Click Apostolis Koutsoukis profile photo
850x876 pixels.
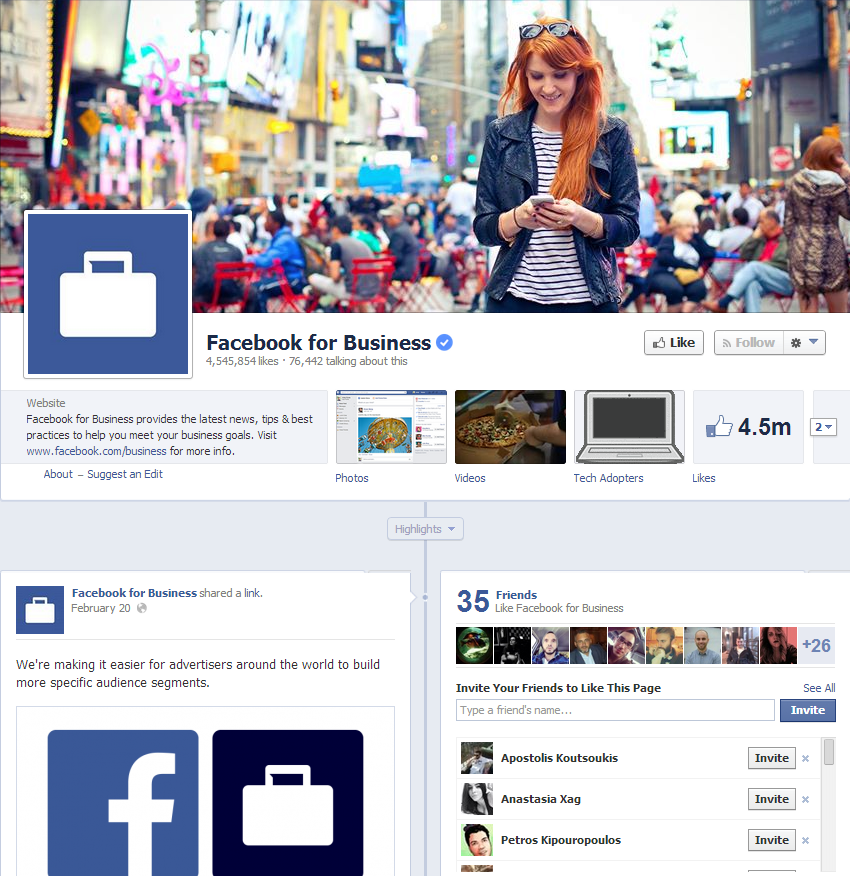click(477, 758)
